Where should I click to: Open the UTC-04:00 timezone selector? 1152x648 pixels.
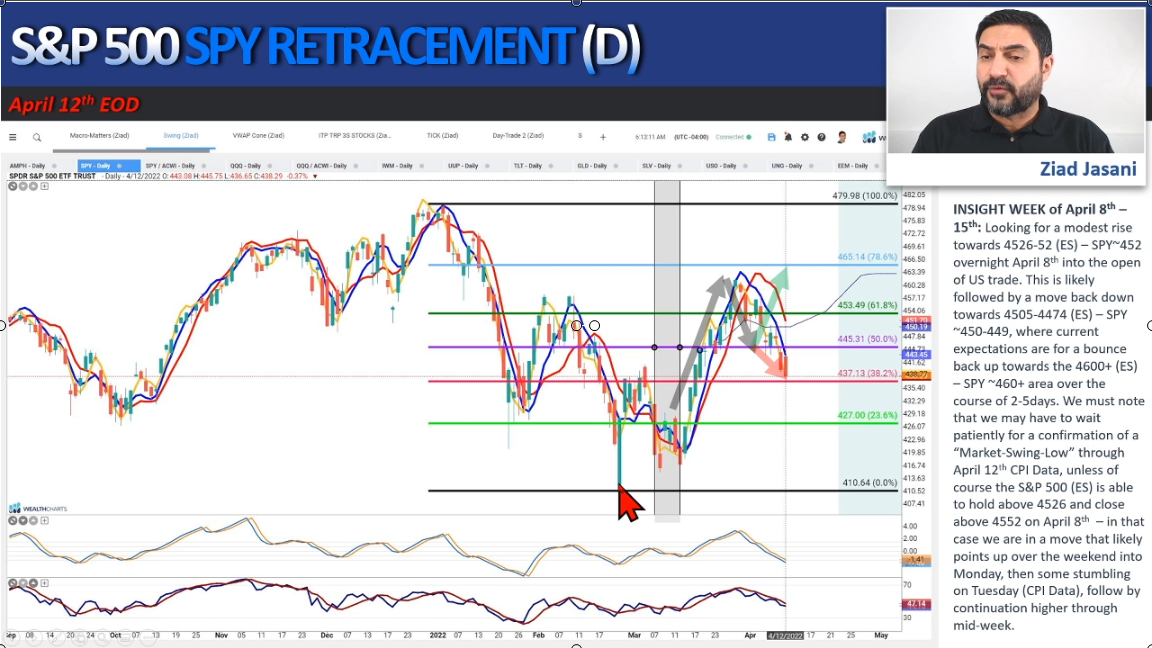(691, 137)
